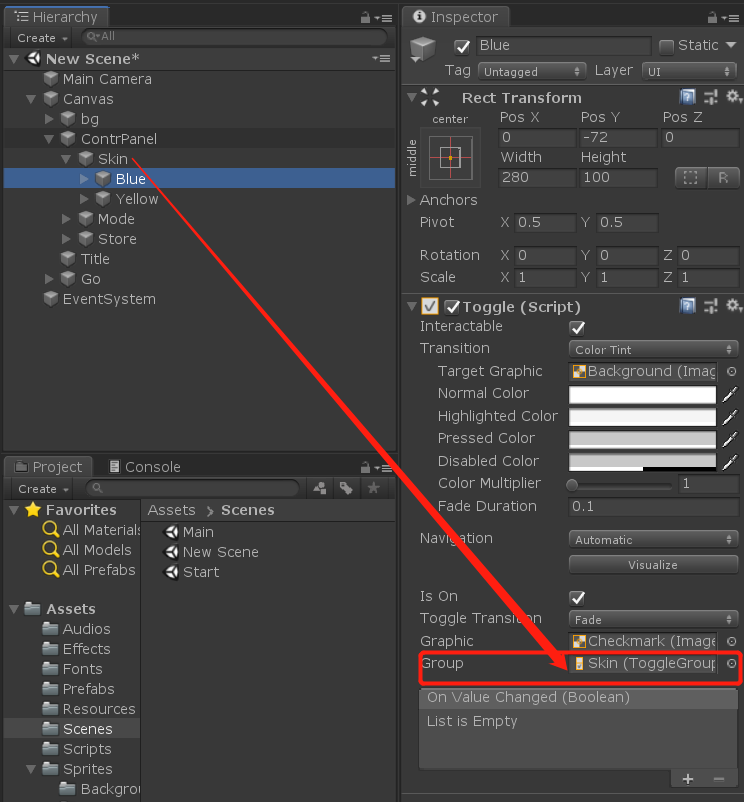Pick Highlighted Color with eyedropper
Screen dimensions: 744x802
[x=730, y=417]
